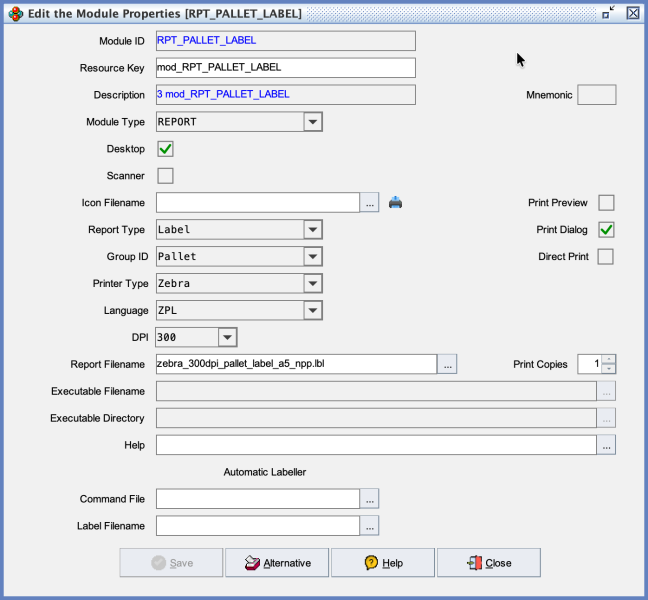
Task: Toggle the Direct Print checkbox
Action: [605, 256]
